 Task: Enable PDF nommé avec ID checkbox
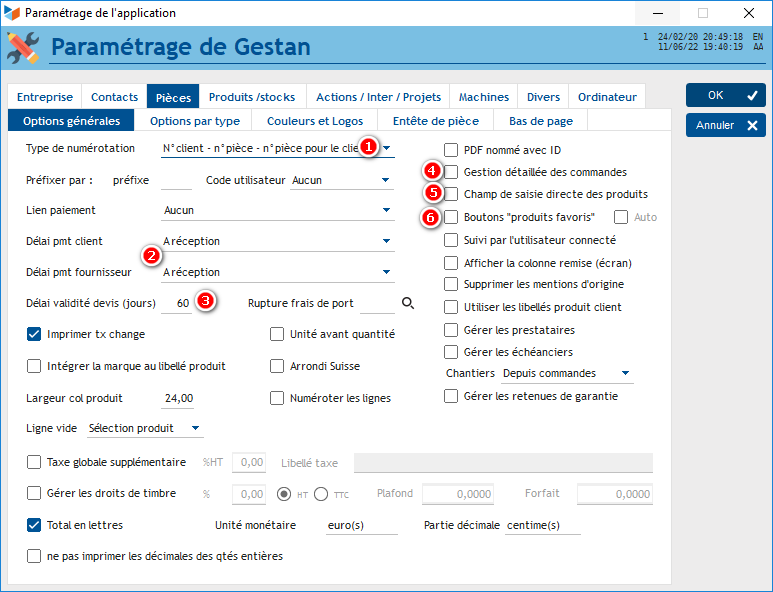pyautogui.click(x=451, y=150)
